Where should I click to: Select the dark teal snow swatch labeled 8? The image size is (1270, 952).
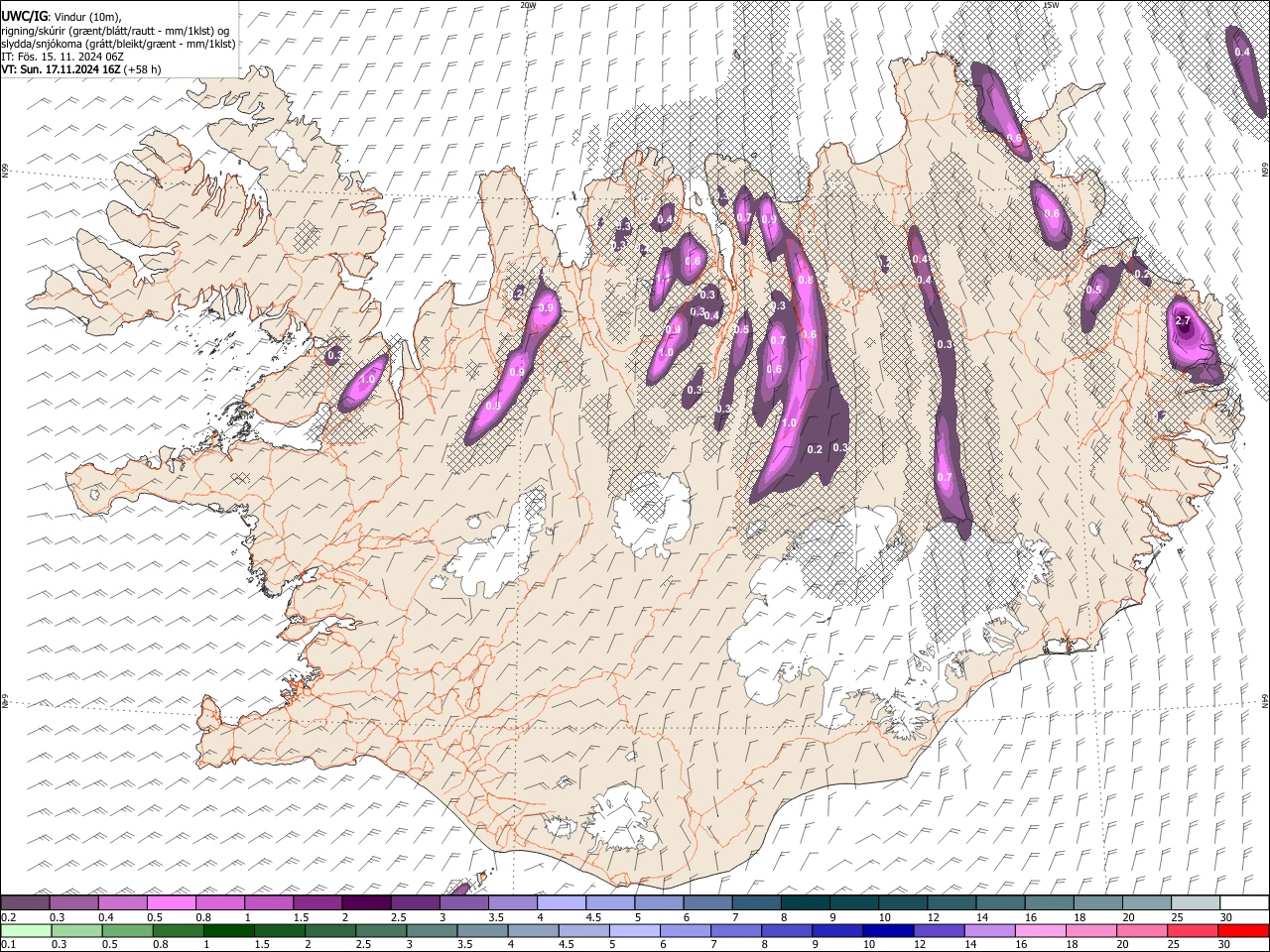805,902
